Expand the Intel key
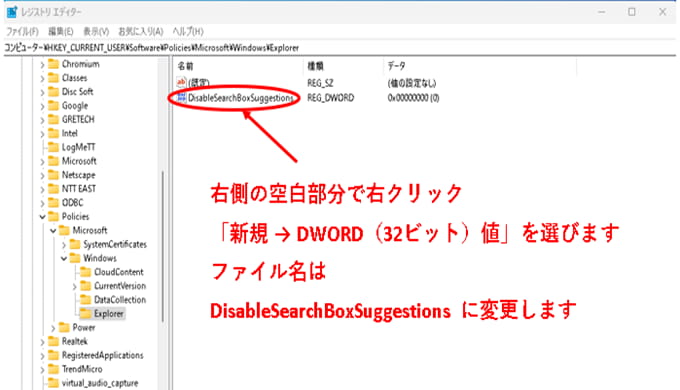This screenshot has width=680, height=390. 42,134
